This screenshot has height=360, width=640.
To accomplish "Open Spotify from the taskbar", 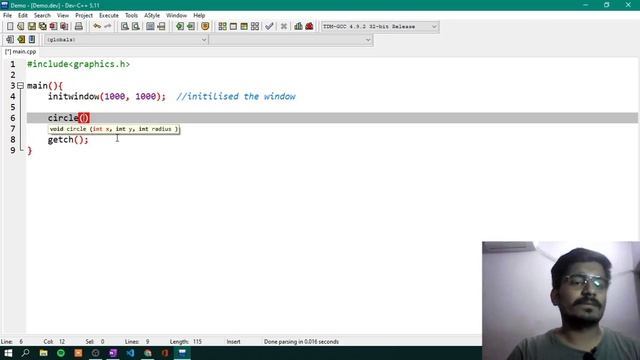I will tap(61, 353).
